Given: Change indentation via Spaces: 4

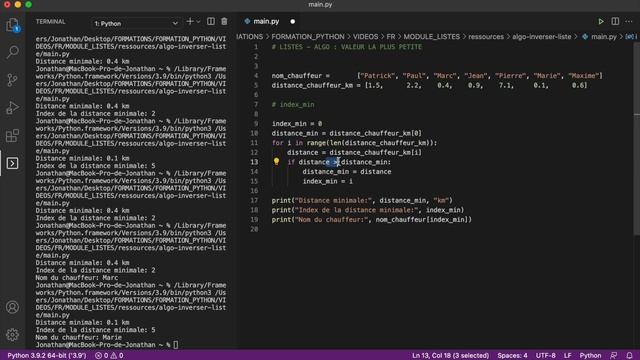Looking at the screenshot, I should point(512,356).
